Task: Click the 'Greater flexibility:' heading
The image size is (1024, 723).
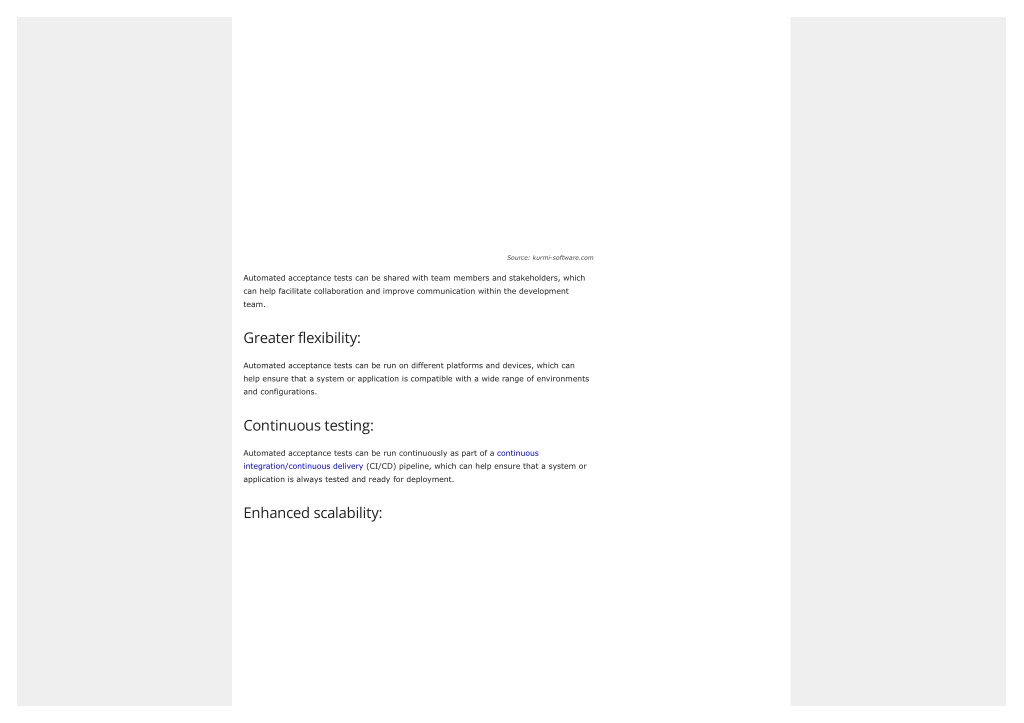Action: [x=302, y=338]
